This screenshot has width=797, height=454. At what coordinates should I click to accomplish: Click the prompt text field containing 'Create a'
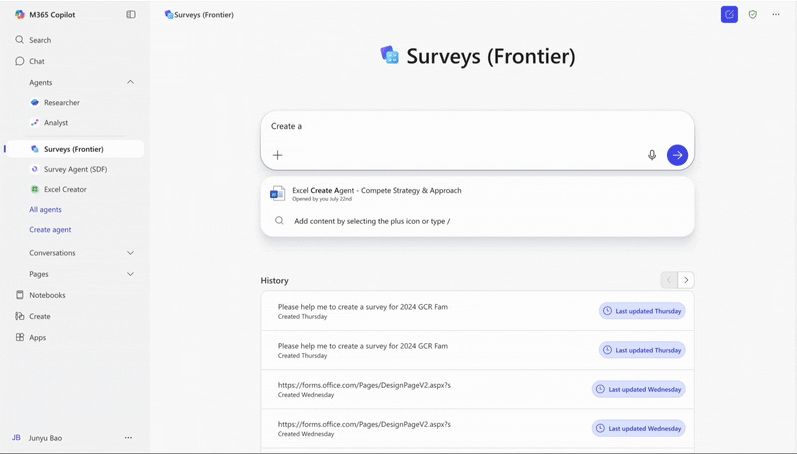pos(477,126)
